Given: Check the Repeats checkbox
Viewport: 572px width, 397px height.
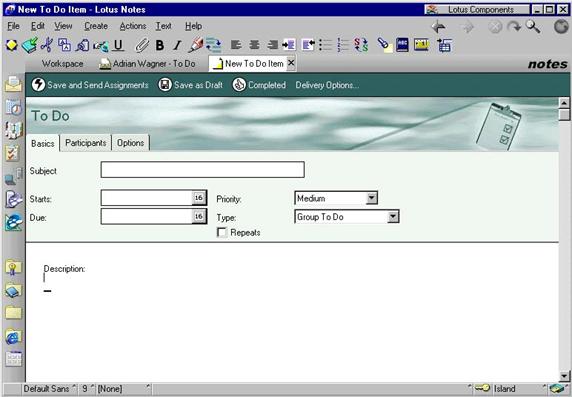Looking at the screenshot, I should pyautogui.click(x=222, y=232).
